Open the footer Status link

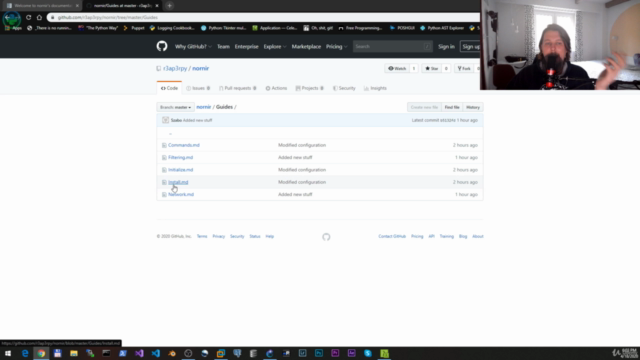(x=255, y=236)
